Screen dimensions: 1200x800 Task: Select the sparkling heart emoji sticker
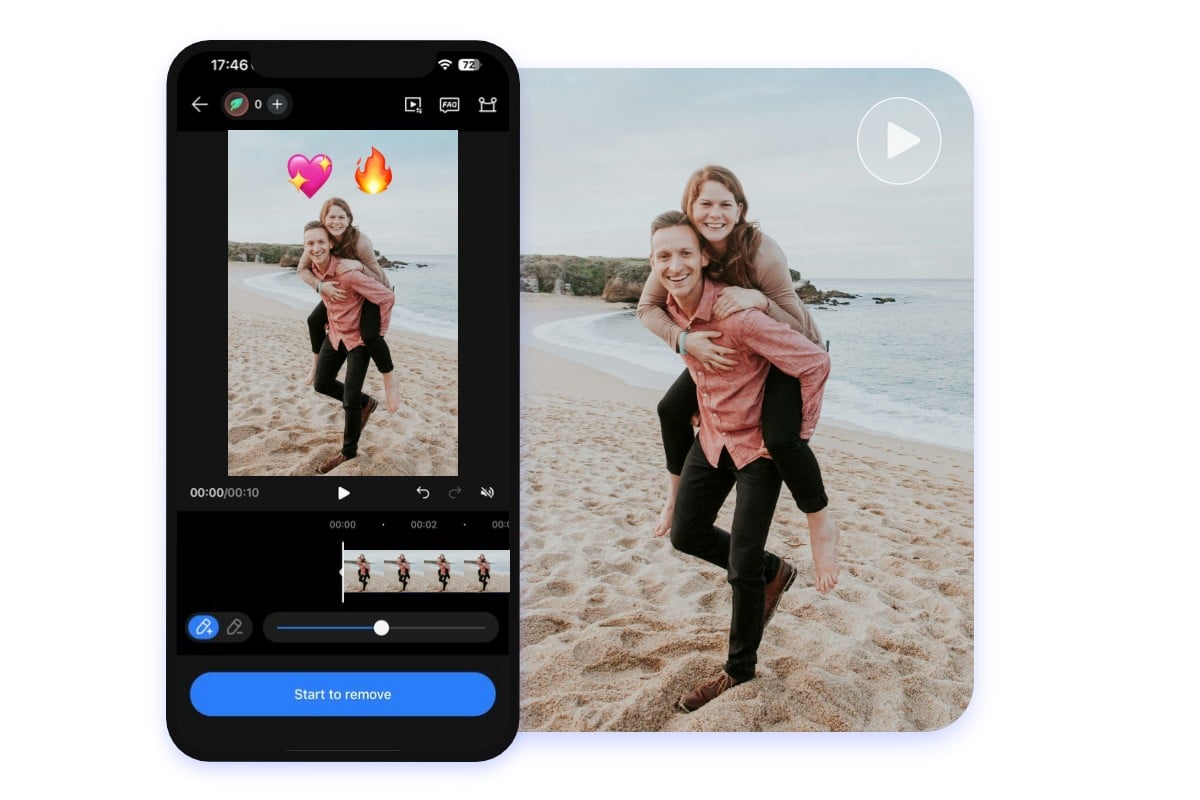point(310,172)
